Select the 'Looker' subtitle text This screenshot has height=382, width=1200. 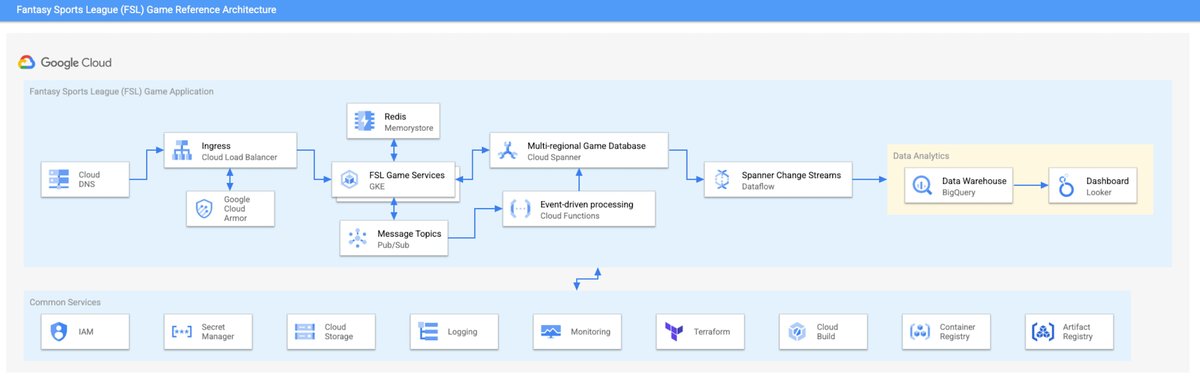point(1099,192)
